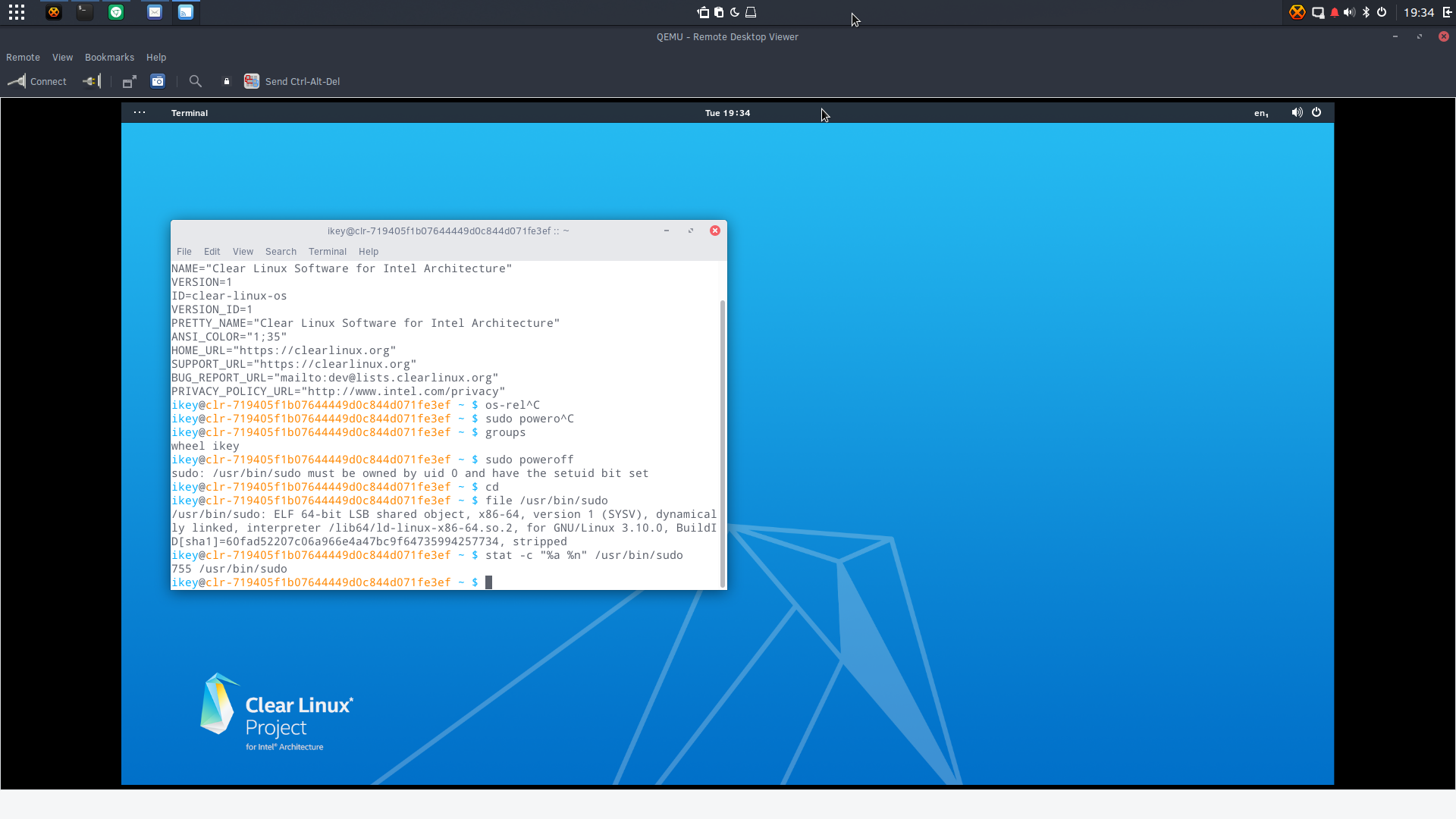Click the 'sudo: /usr/bin/sudo must be owned' error line

point(410,473)
